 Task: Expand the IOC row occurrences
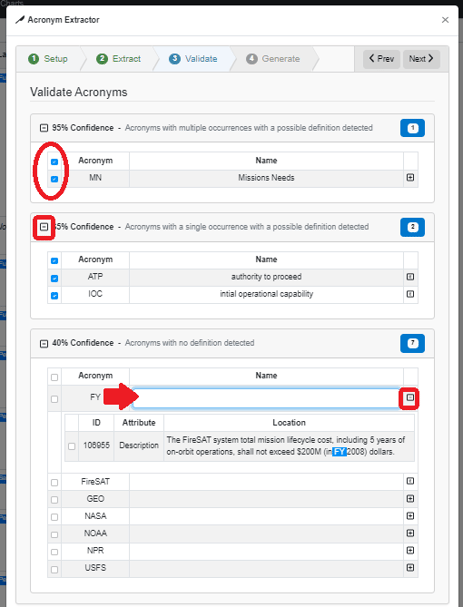click(x=410, y=294)
